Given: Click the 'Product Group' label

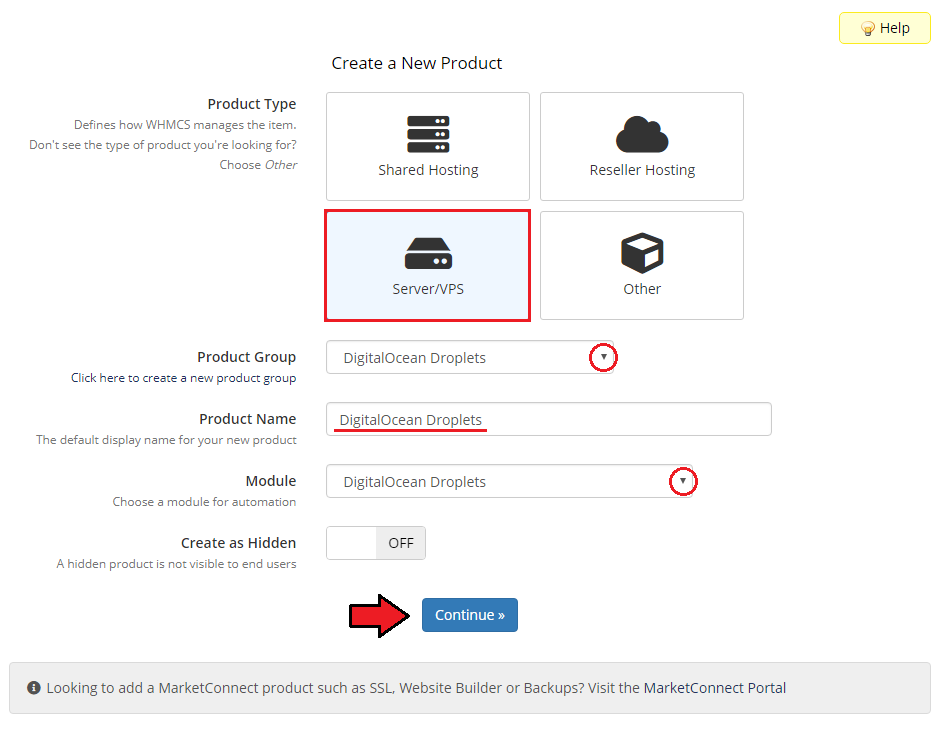Looking at the screenshot, I should tap(246, 357).
